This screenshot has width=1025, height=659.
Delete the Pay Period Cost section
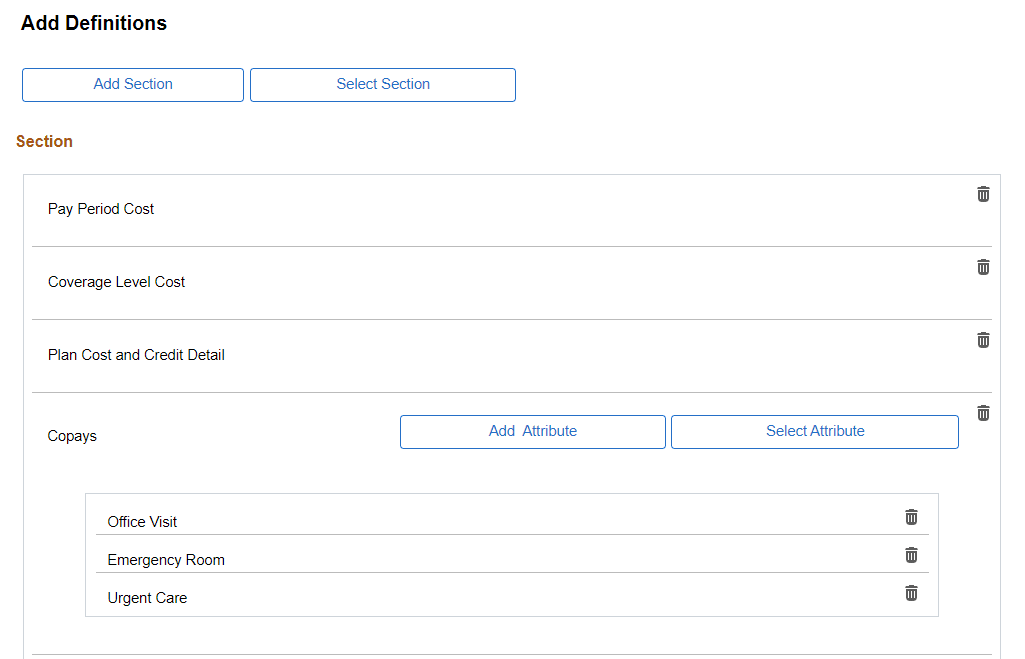coord(983,193)
